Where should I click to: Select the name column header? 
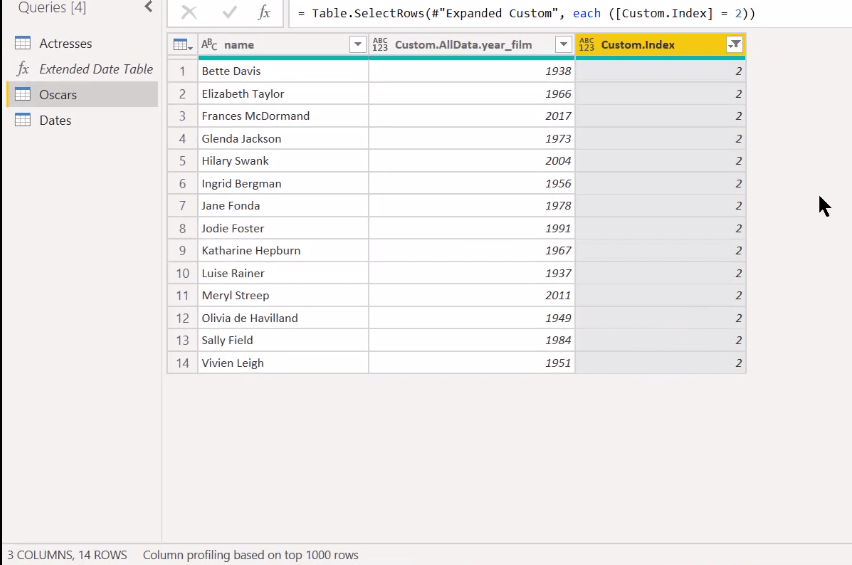(283, 45)
